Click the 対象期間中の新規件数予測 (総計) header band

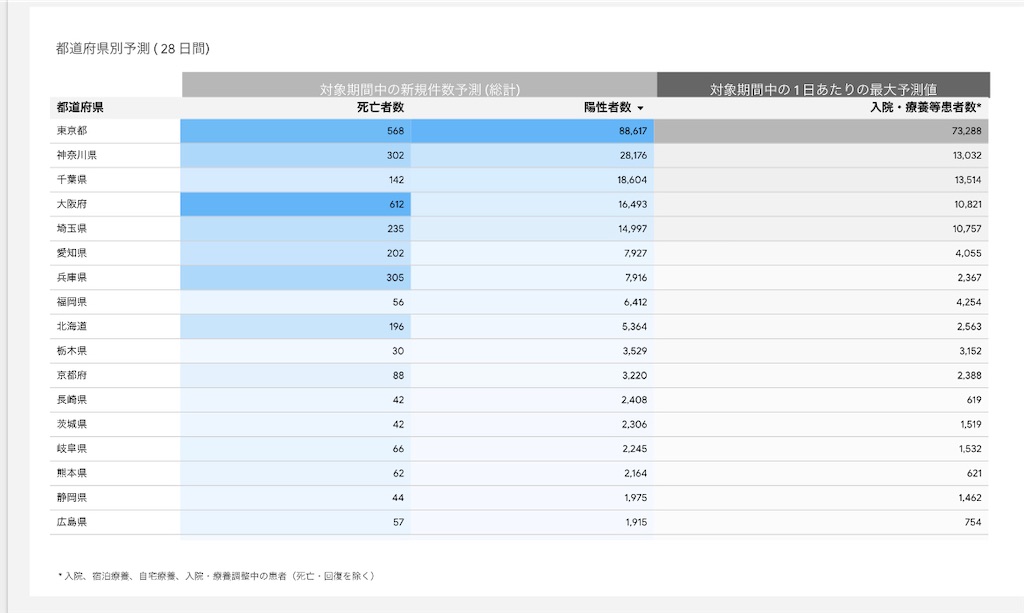pyautogui.click(x=419, y=86)
